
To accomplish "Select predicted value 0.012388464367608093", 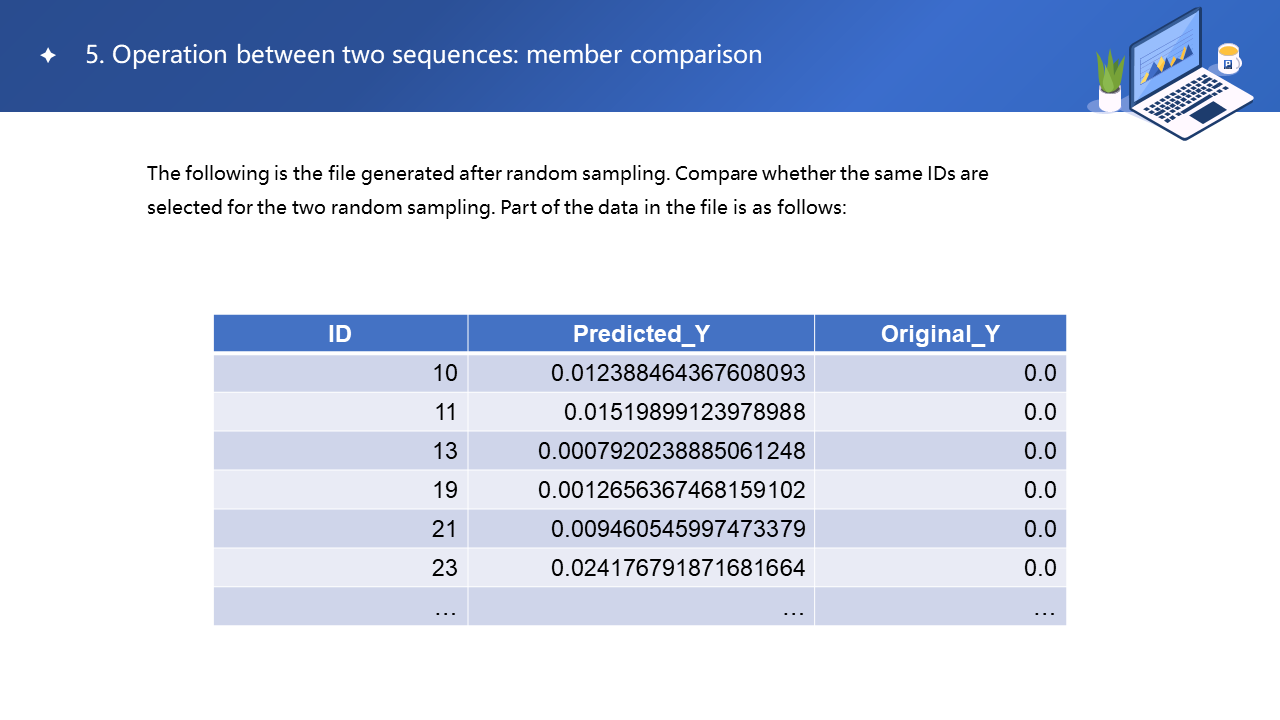I will pos(678,373).
